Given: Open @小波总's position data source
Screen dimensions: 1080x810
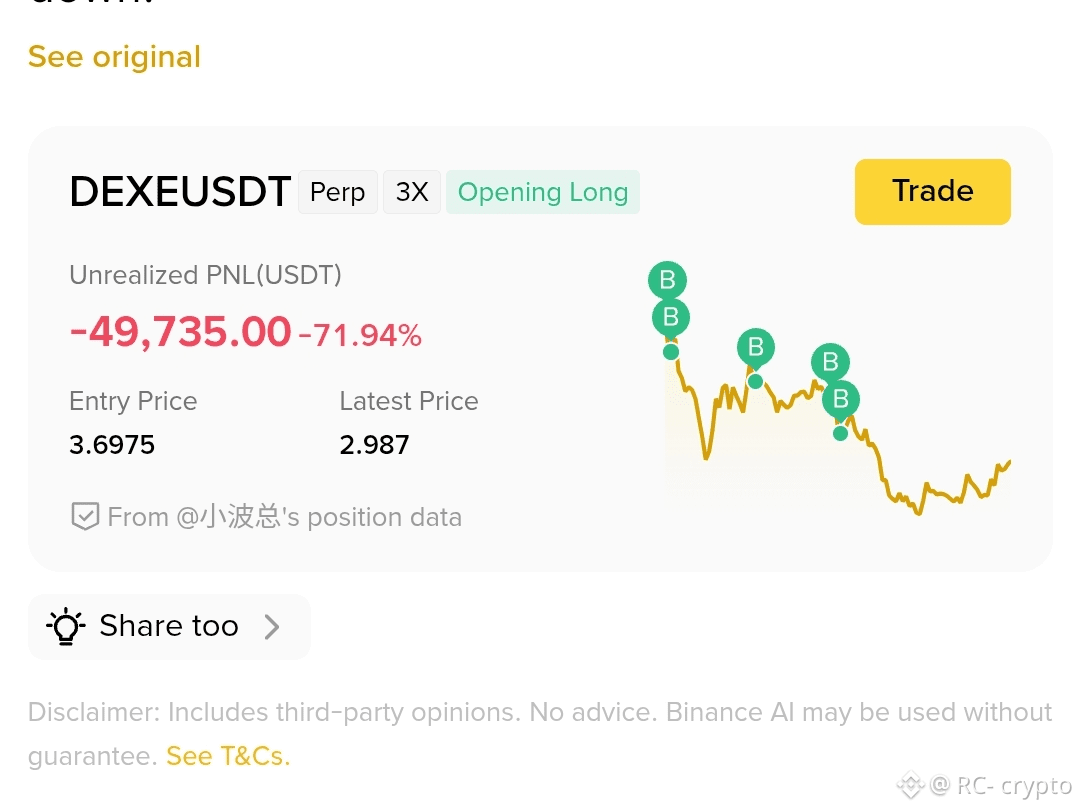Looking at the screenshot, I should pos(284,517).
